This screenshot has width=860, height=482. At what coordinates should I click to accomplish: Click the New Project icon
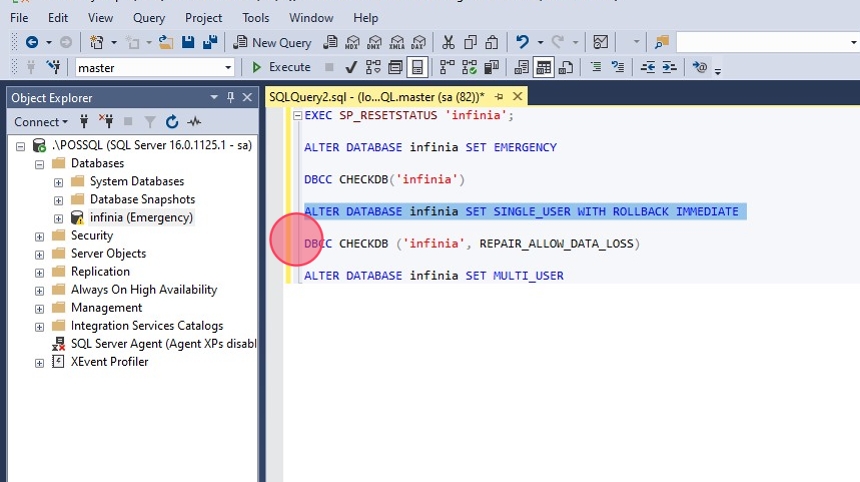(97, 42)
